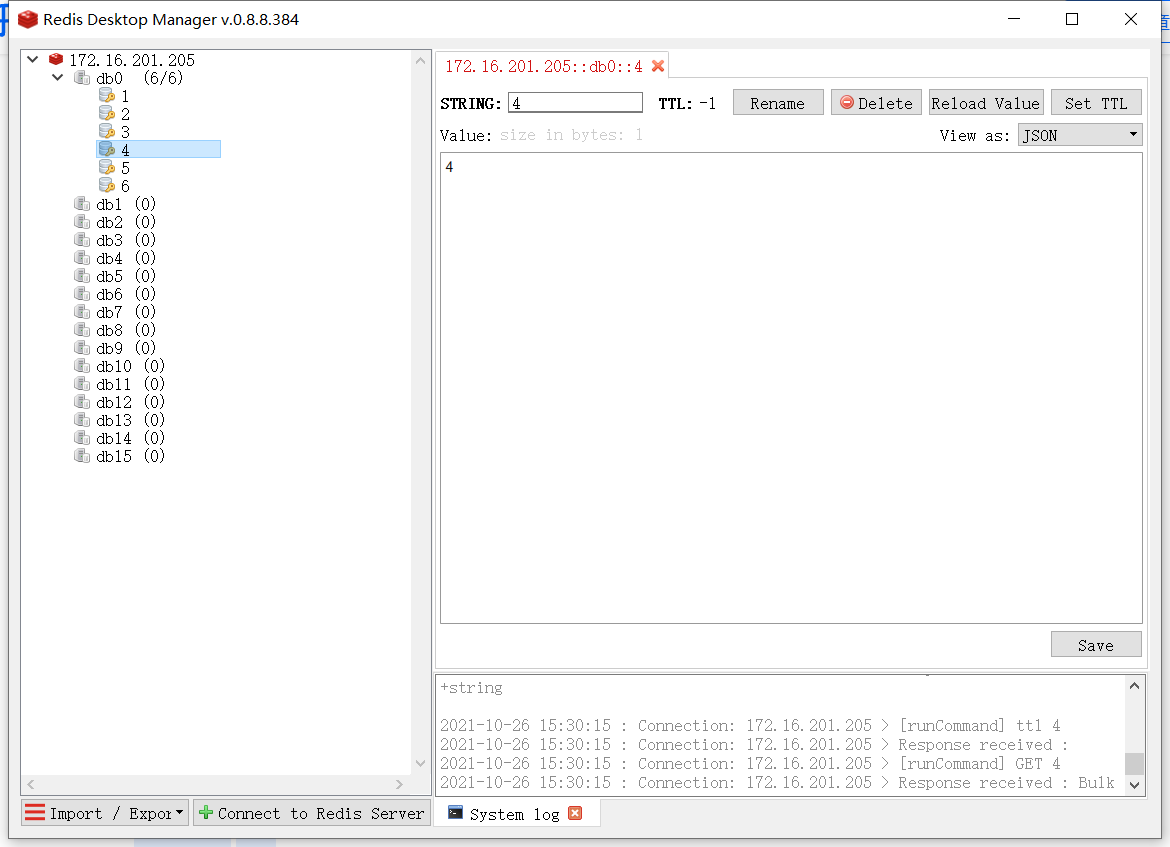The width and height of the screenshot is (1170, 847).
Task: Click the db12 database icon
Action: (82, 401)
